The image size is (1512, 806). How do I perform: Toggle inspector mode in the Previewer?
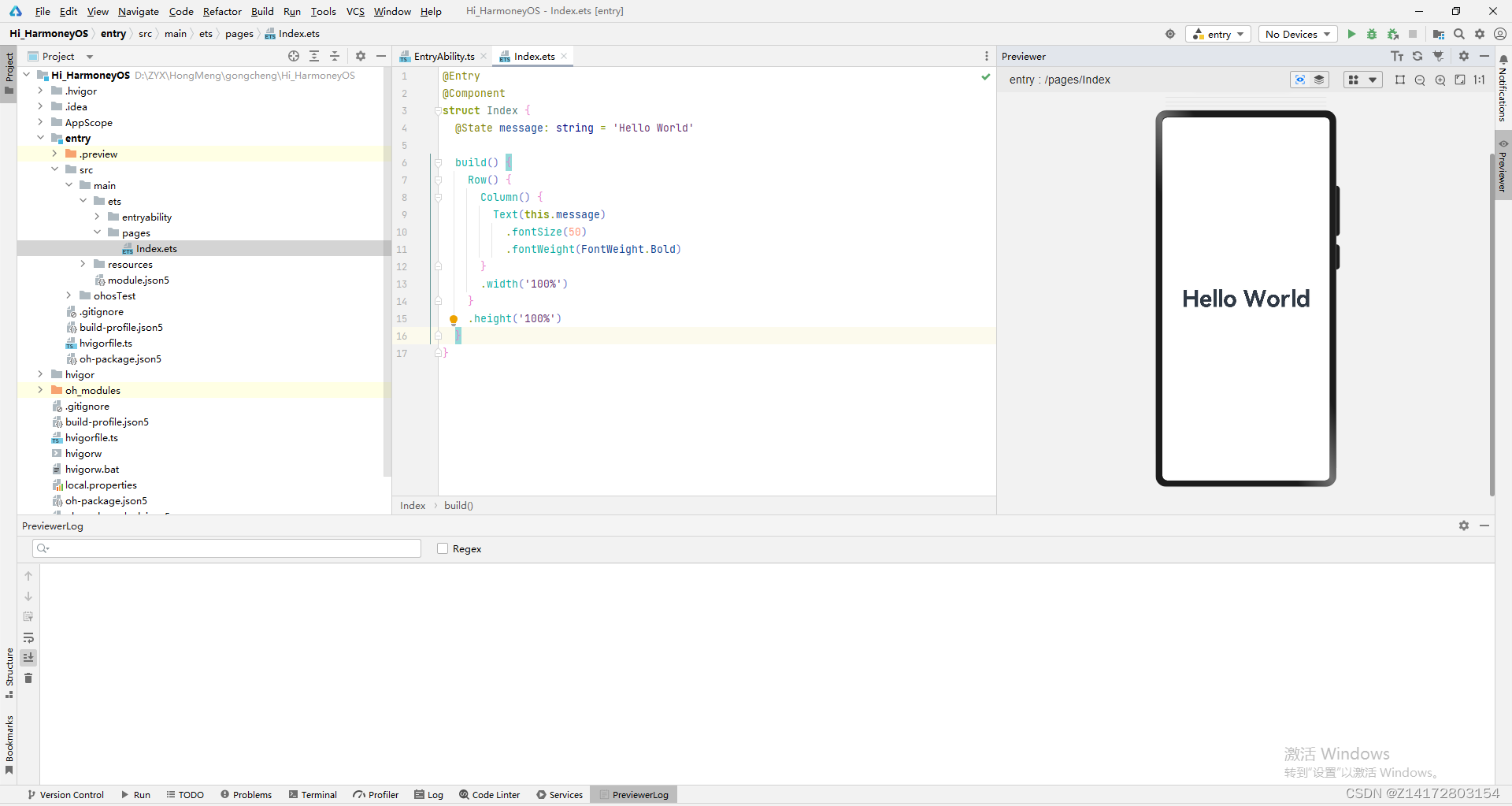click(1299, 80)
